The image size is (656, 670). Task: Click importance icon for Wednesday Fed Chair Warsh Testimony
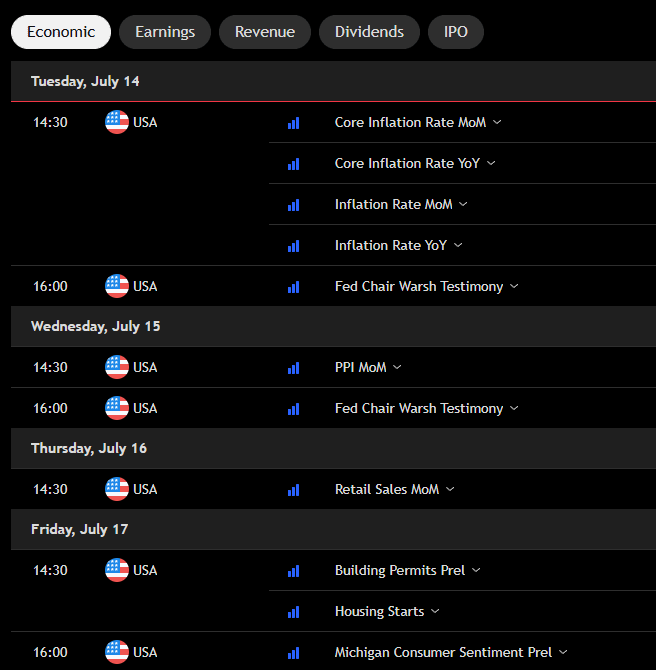coord(294,409)
